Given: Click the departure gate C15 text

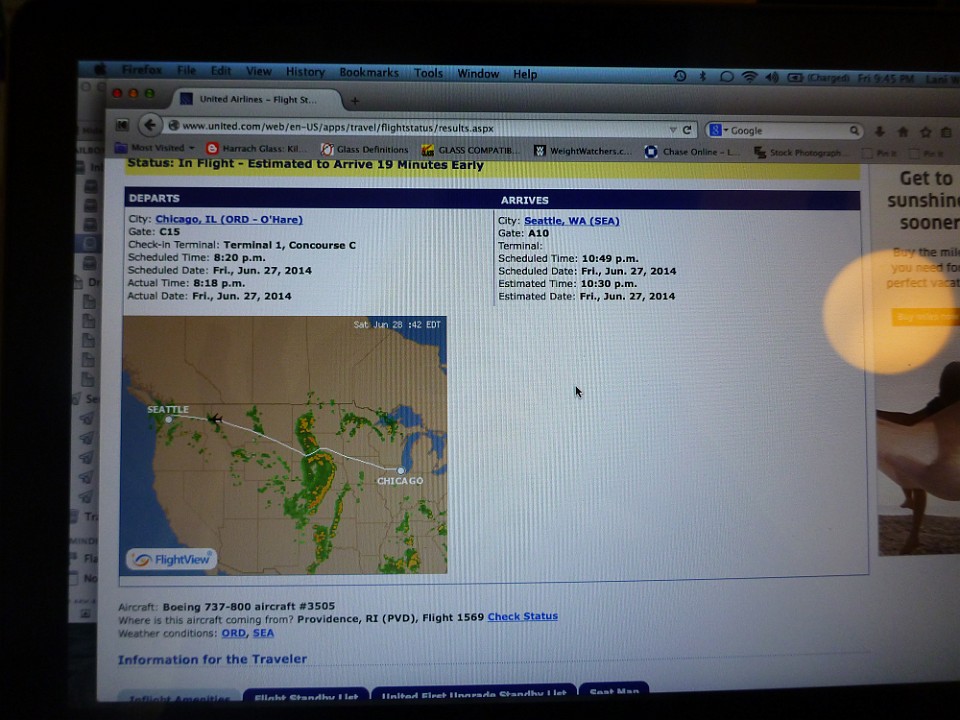Looking at the screenshot, I should point(170,232).
